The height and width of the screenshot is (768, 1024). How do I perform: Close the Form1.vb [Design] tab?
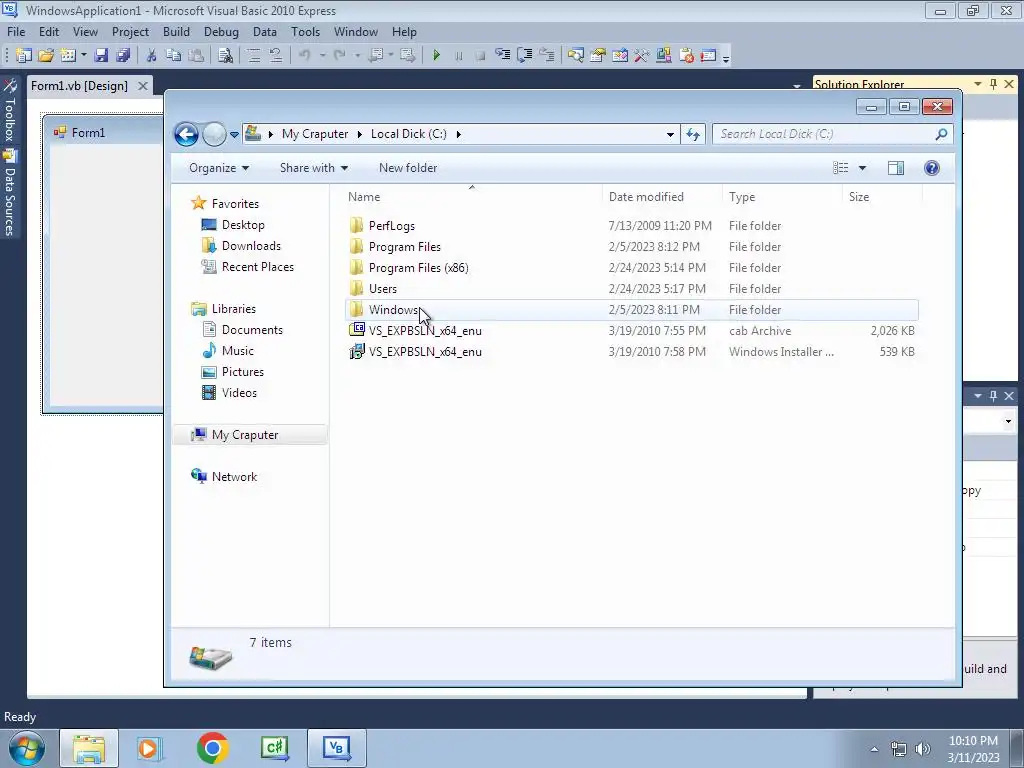(x=142, y=86)
